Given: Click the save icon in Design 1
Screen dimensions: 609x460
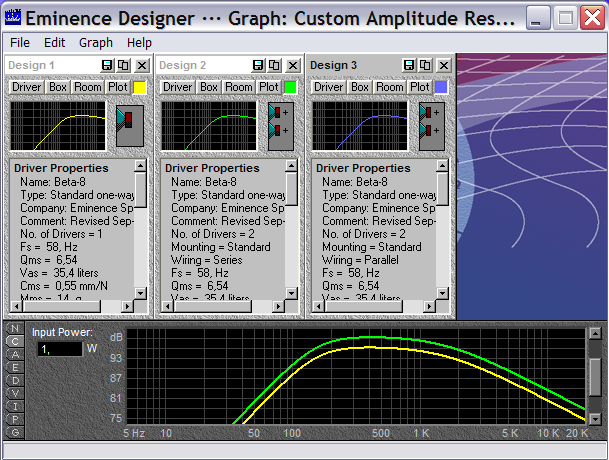Looking at the screenshot, I should pos(107,65).
